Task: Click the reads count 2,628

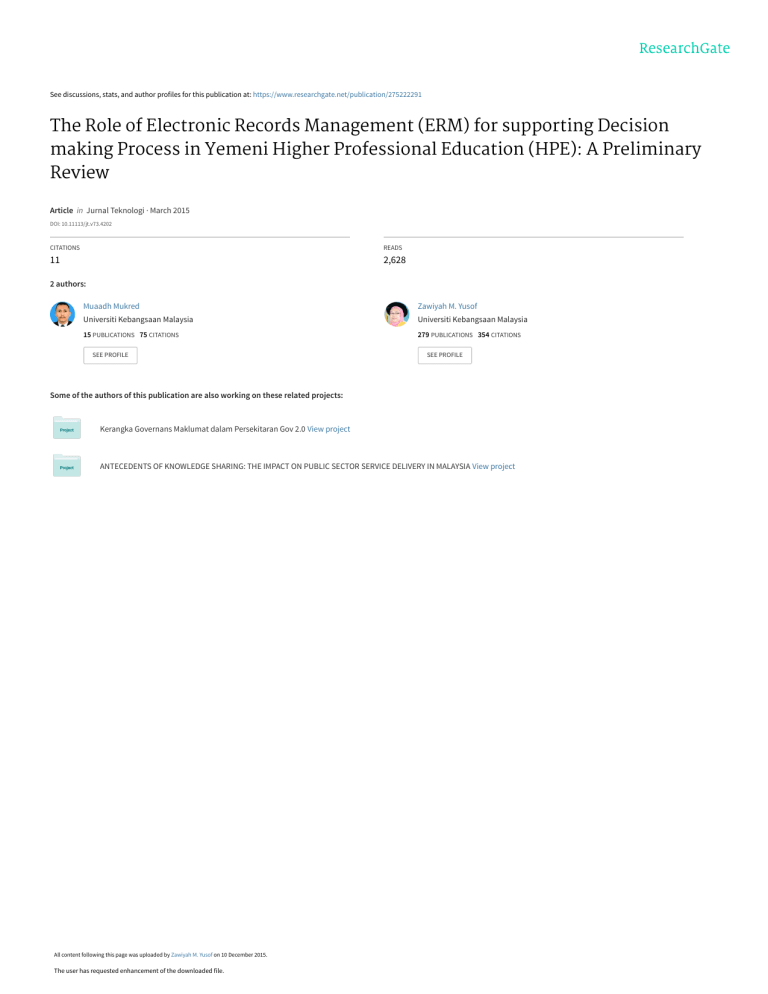Action: (394, 259)
